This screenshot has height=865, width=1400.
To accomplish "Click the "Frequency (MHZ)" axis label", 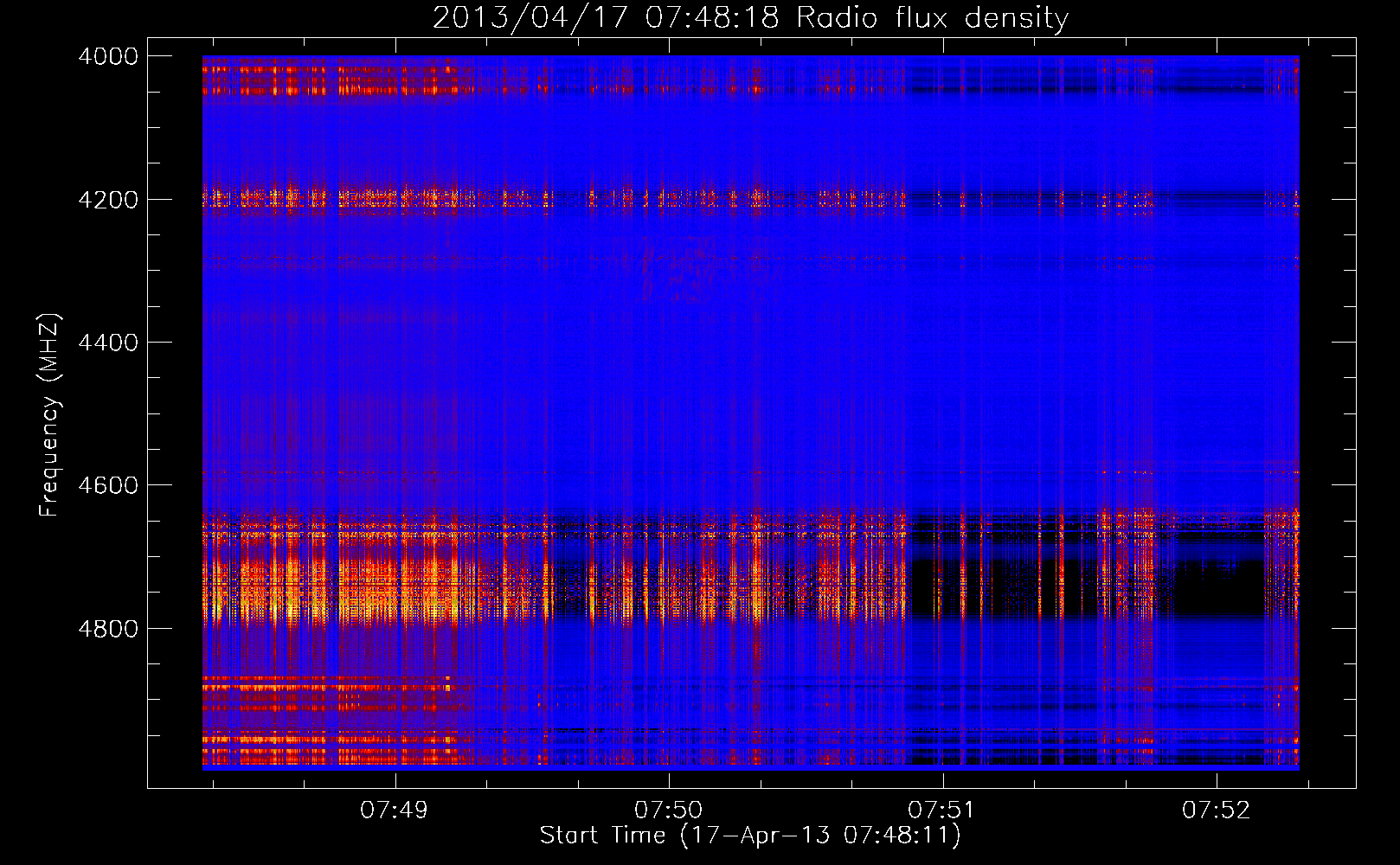I will pos(50,415).
